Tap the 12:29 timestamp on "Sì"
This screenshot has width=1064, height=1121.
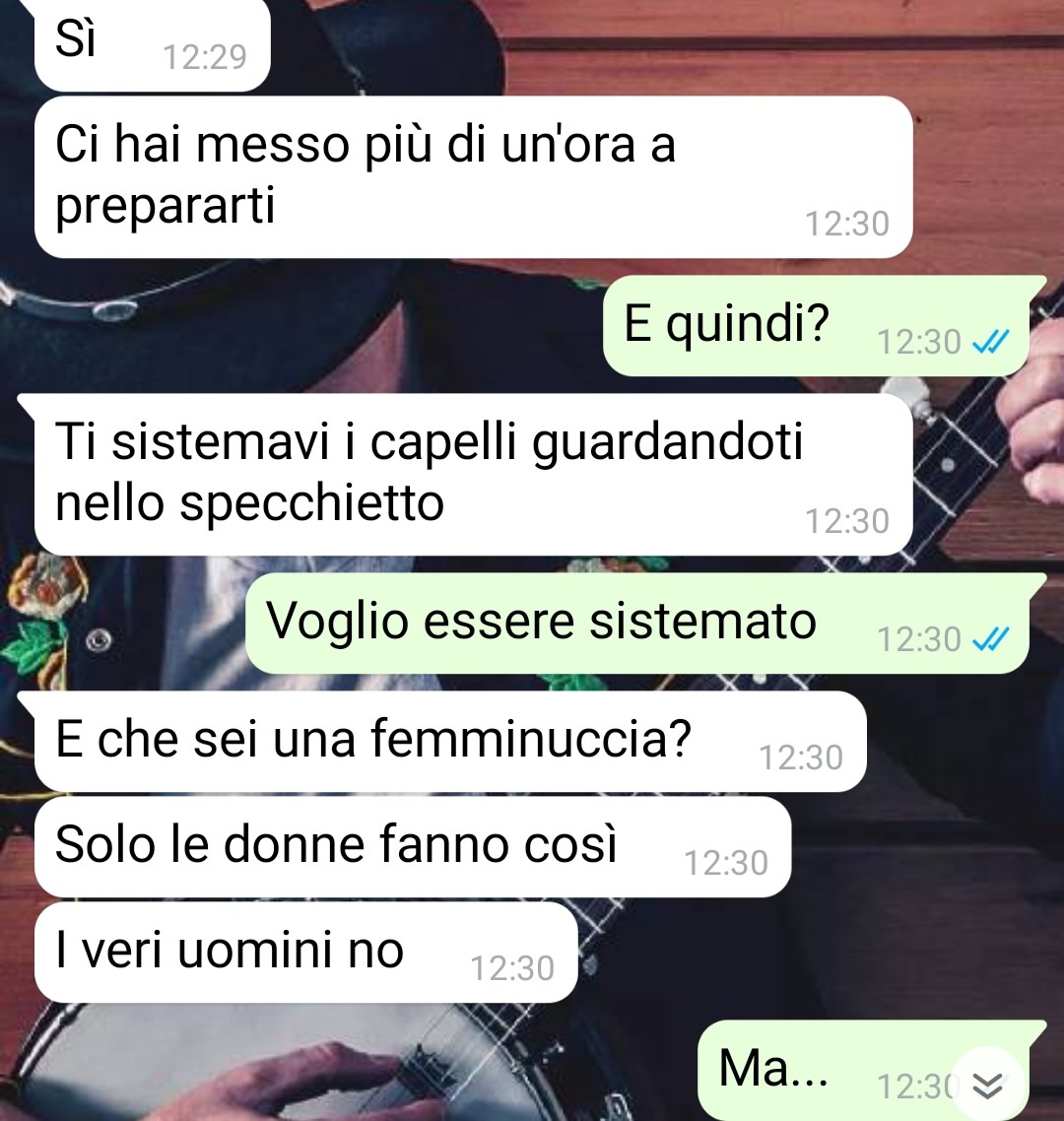point(205,57)
